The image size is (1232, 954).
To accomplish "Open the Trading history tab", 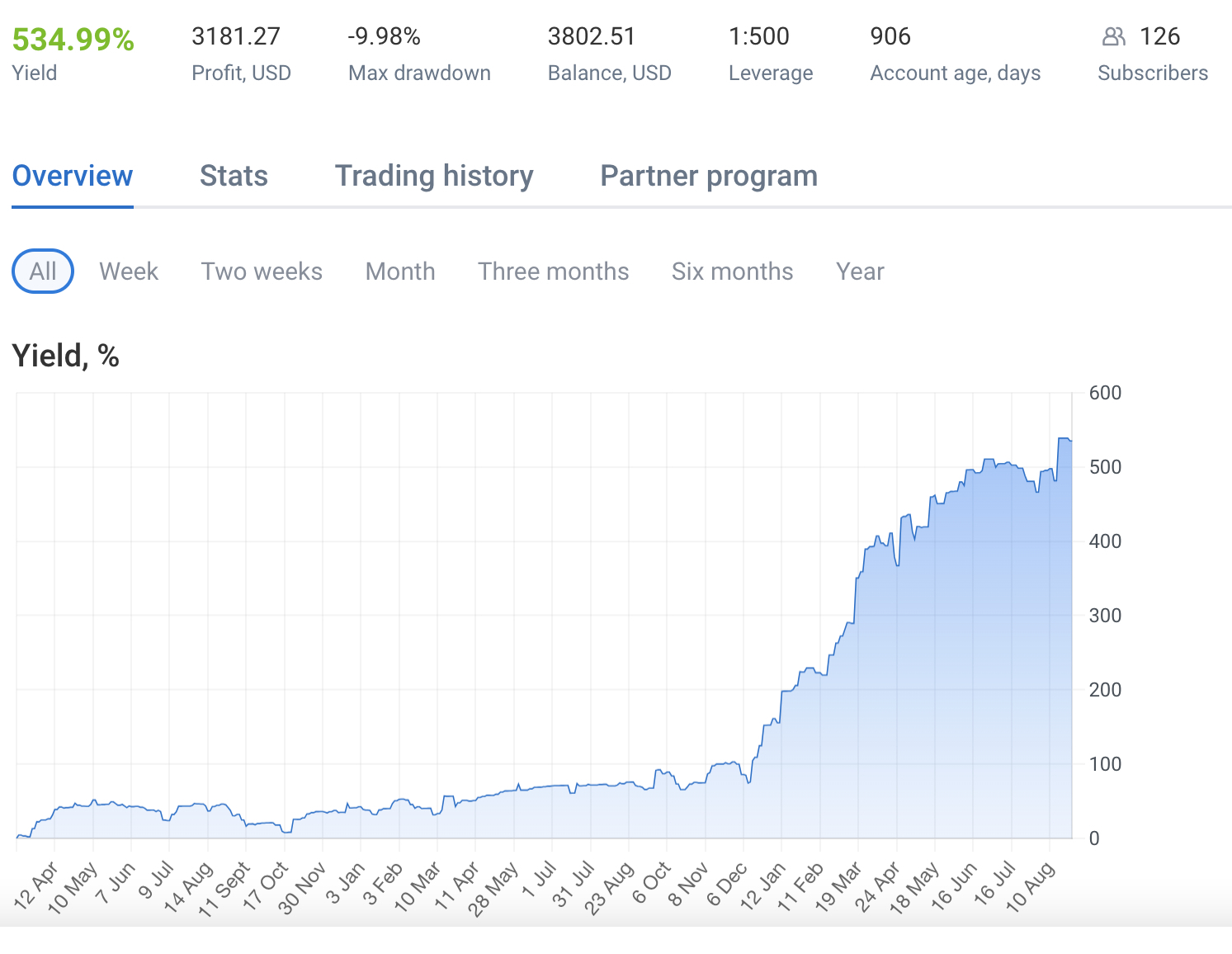I will 434,176.
